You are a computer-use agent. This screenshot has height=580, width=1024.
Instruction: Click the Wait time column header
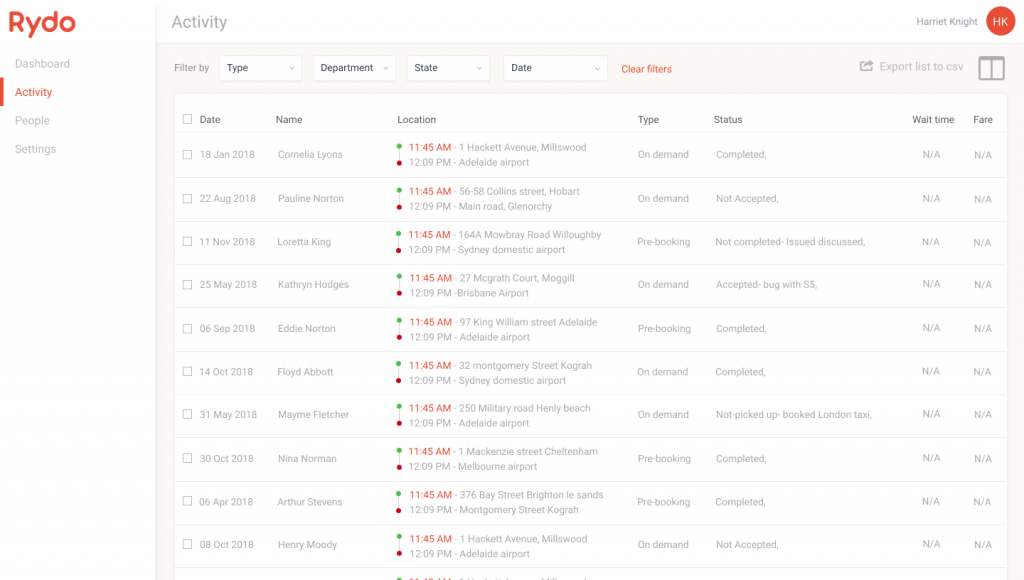coord(932,120)
